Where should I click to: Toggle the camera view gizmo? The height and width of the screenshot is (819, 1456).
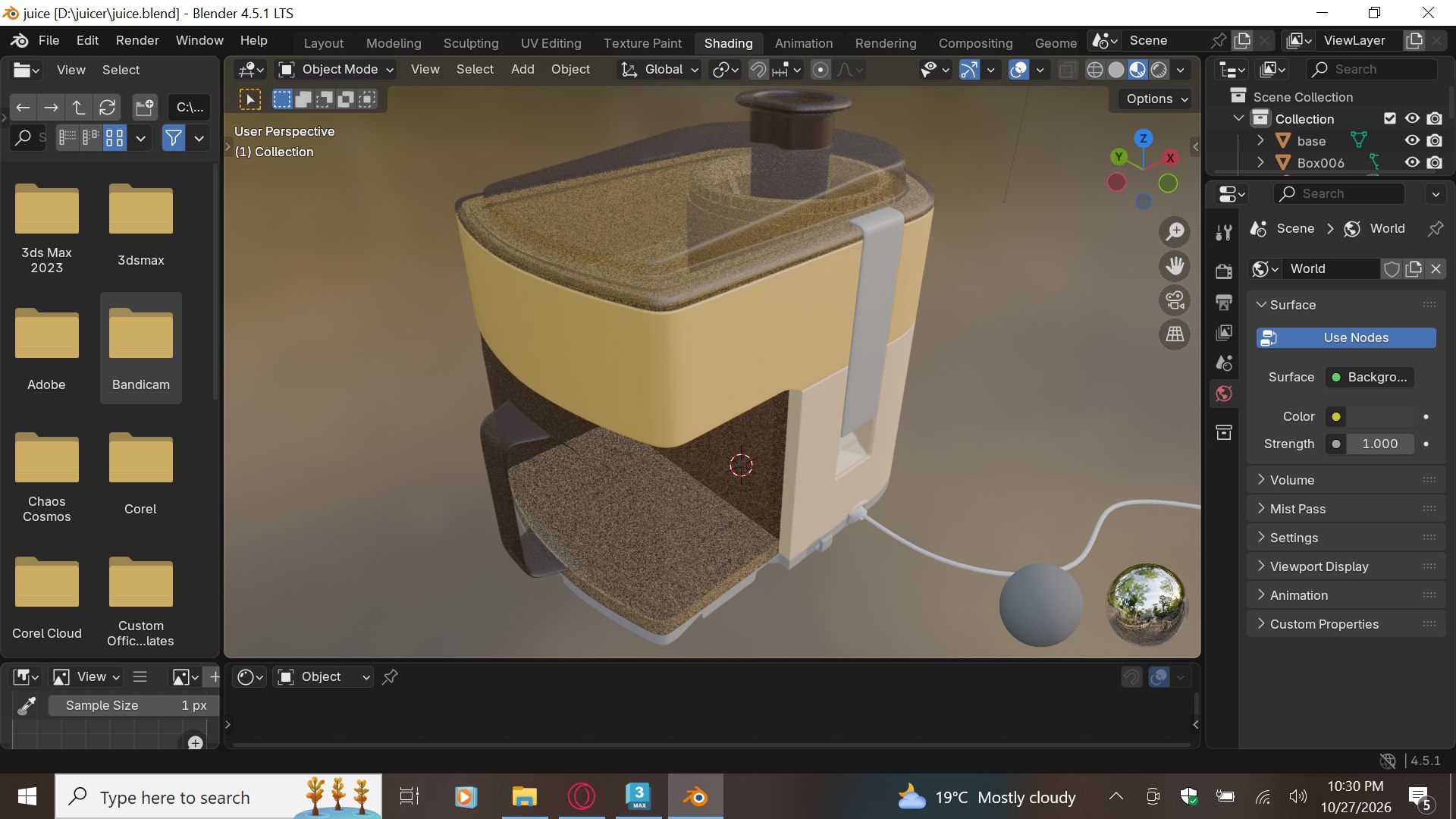(1175, 300)
